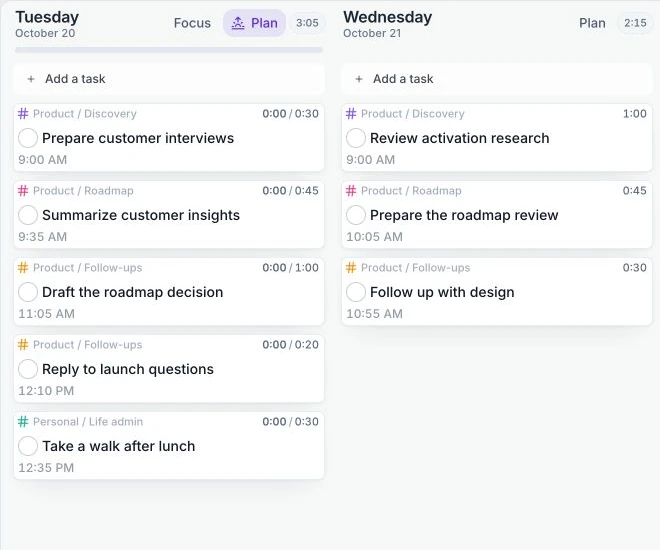
Task: Click the 9:00 AM time on Review activation research
Action: coord(370,160)
